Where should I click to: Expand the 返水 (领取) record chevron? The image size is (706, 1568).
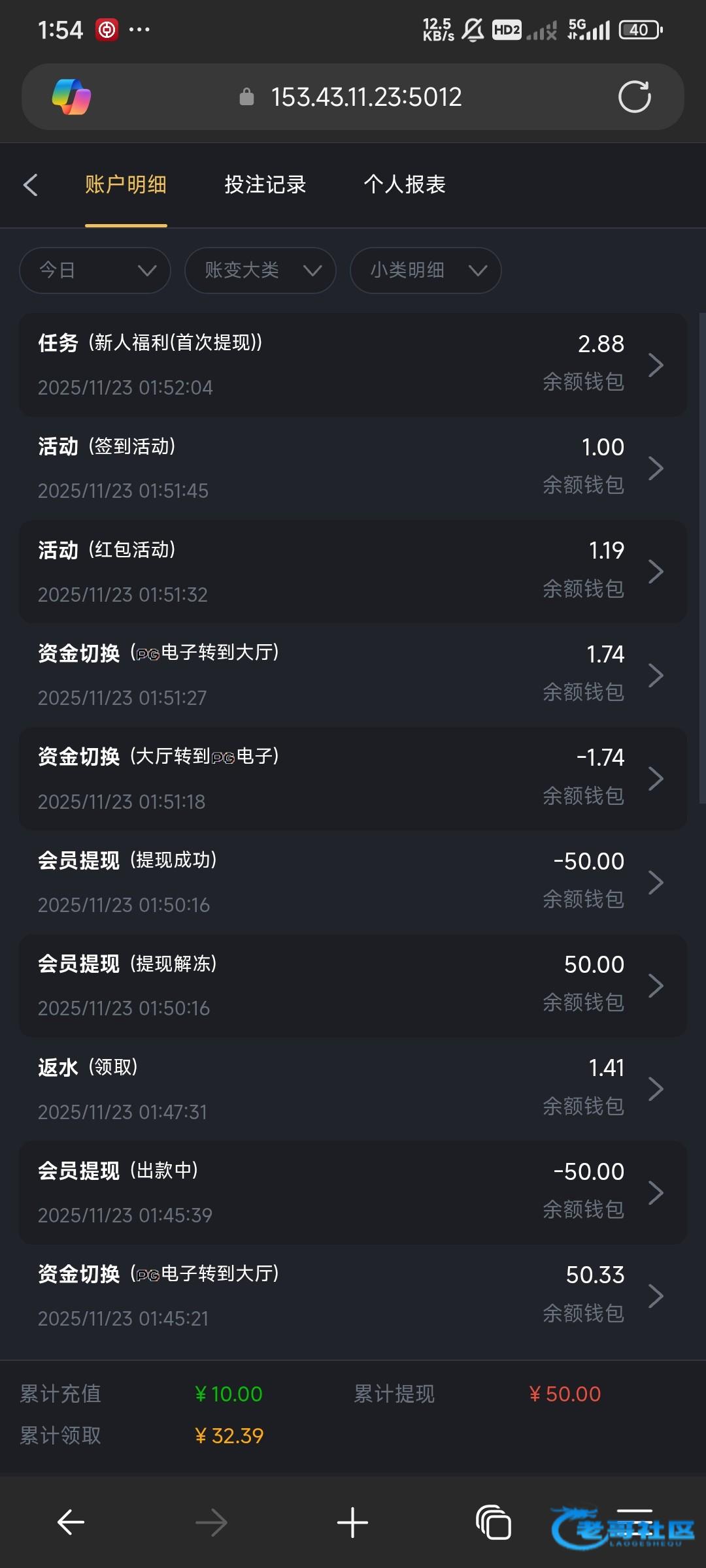click(656, 1089)
